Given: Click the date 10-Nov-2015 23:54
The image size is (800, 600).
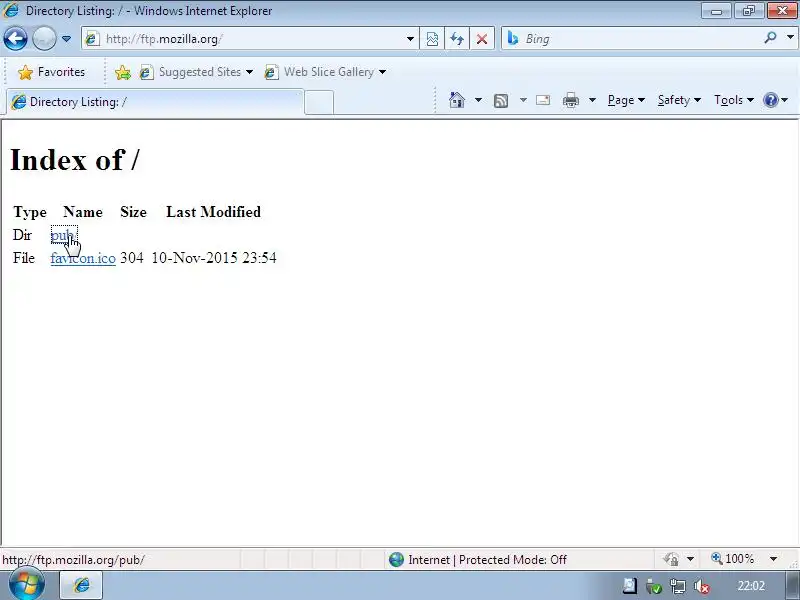Looking at the screenshot, I should pyautogui.click(x=214, y=258).
